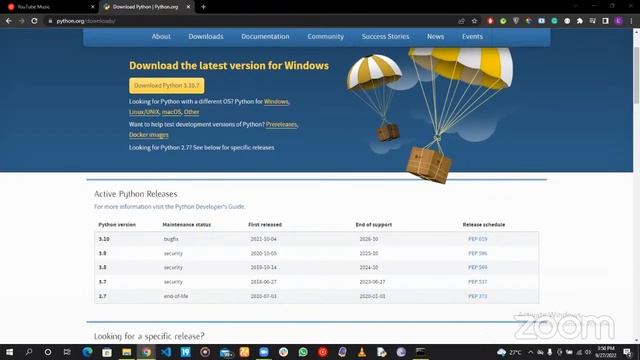This screenshot has height=360, width=640.
Task: Click the browser forward arrow
Action: (22, 21)
